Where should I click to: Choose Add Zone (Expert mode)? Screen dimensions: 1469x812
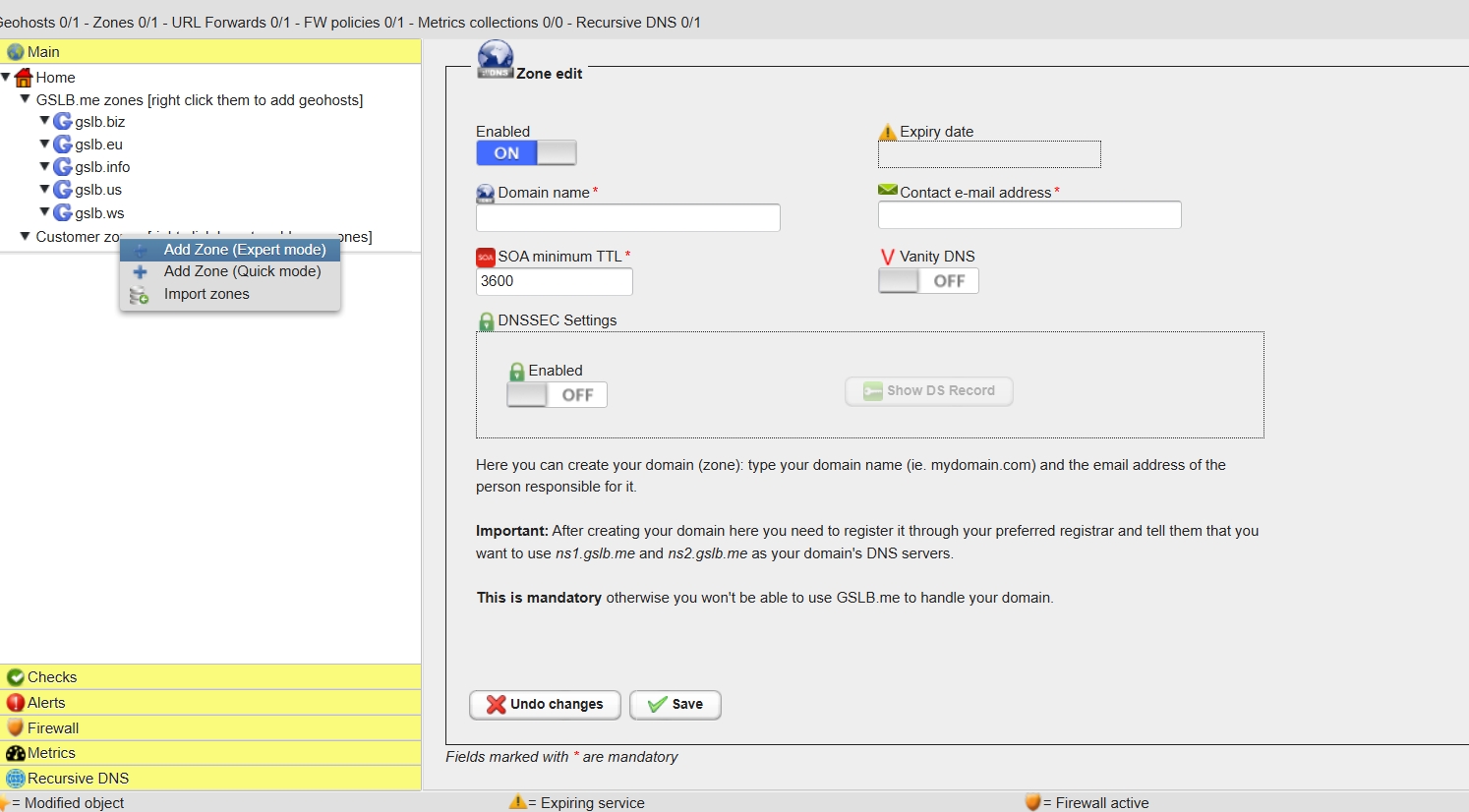pyautogui.click(x=230, y=250)
